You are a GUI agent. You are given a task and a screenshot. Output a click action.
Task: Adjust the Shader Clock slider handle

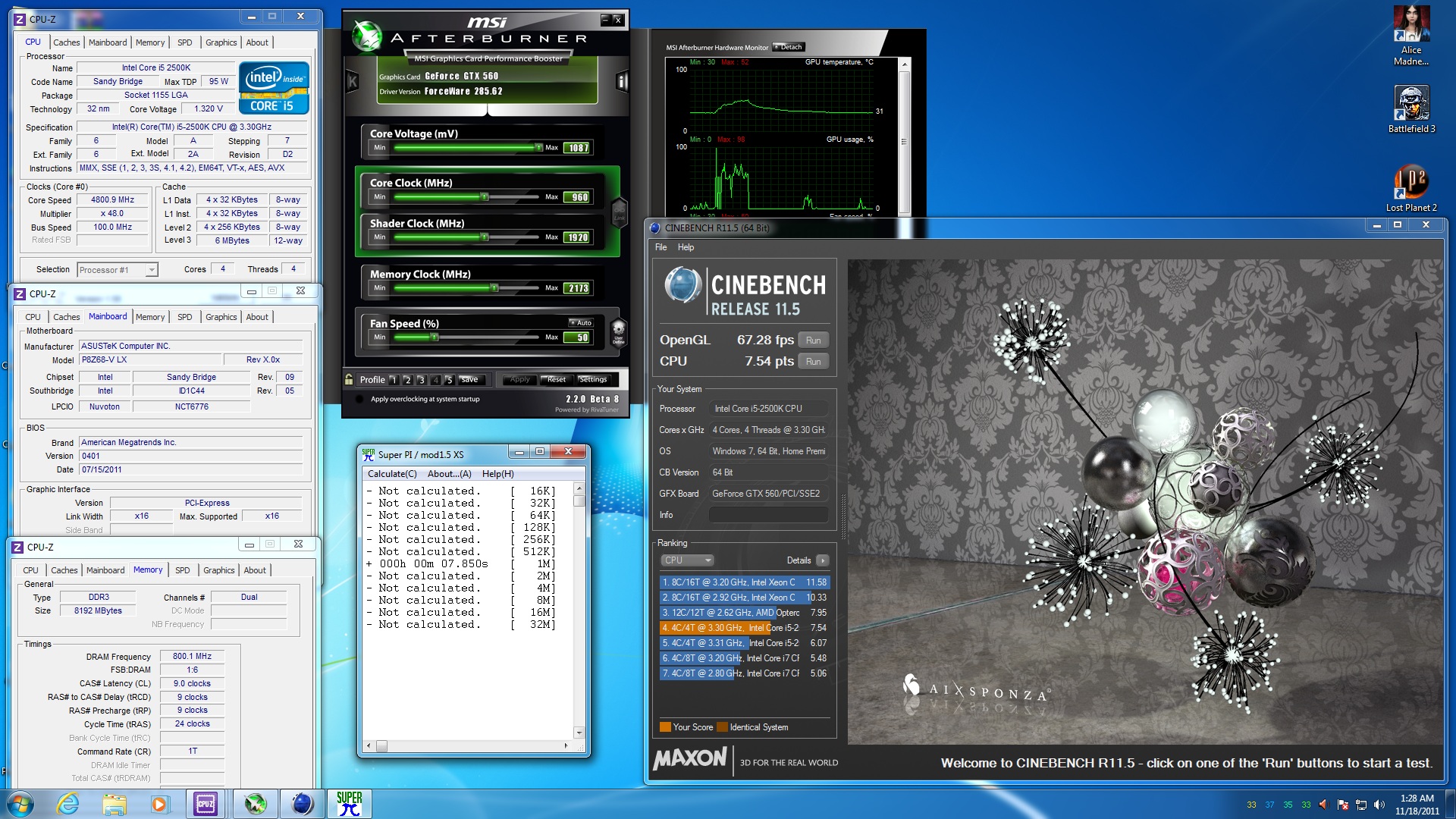tap(485, 237)
